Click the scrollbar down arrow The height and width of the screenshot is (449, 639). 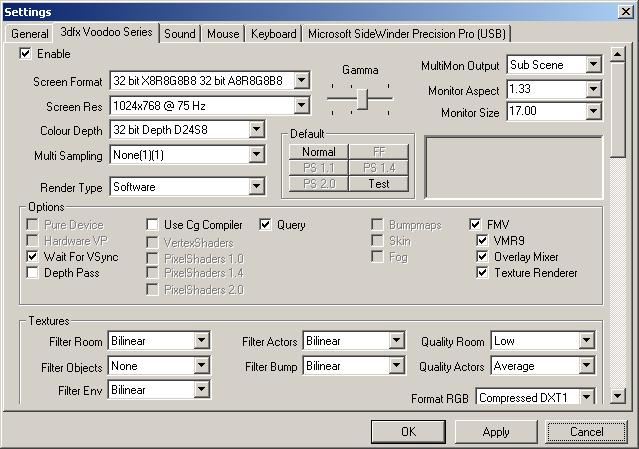(618, 395)
